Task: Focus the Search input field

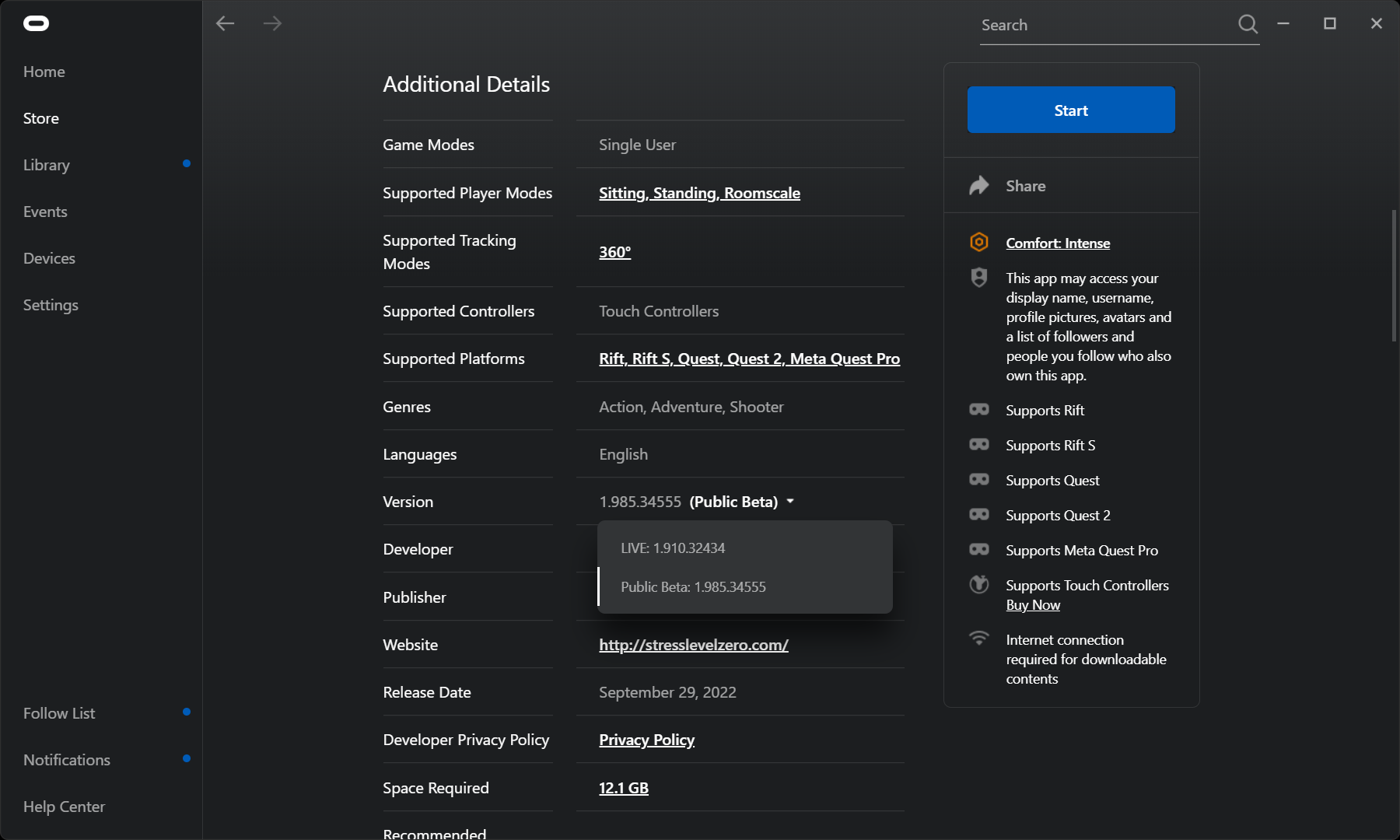Action: pyautogui.click(x=1104, y=26)
